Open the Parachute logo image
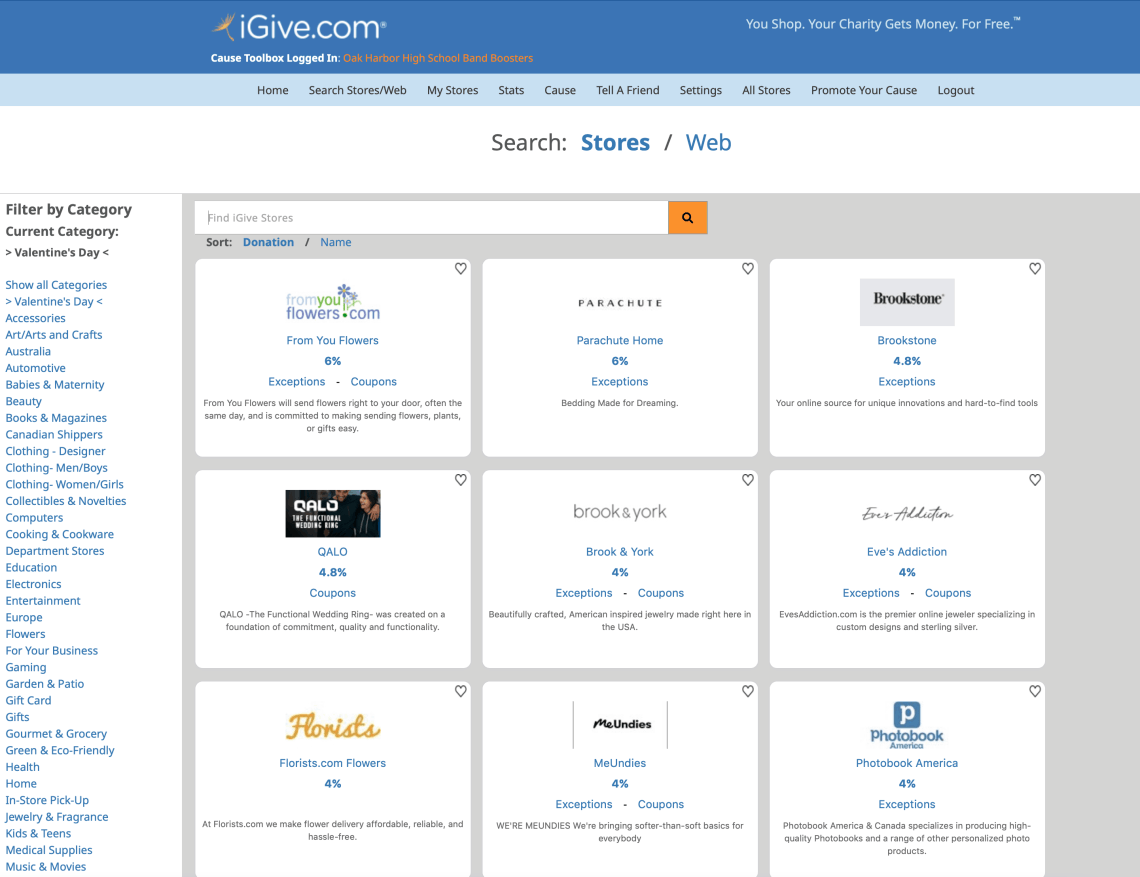 click(x=619, y=303)
